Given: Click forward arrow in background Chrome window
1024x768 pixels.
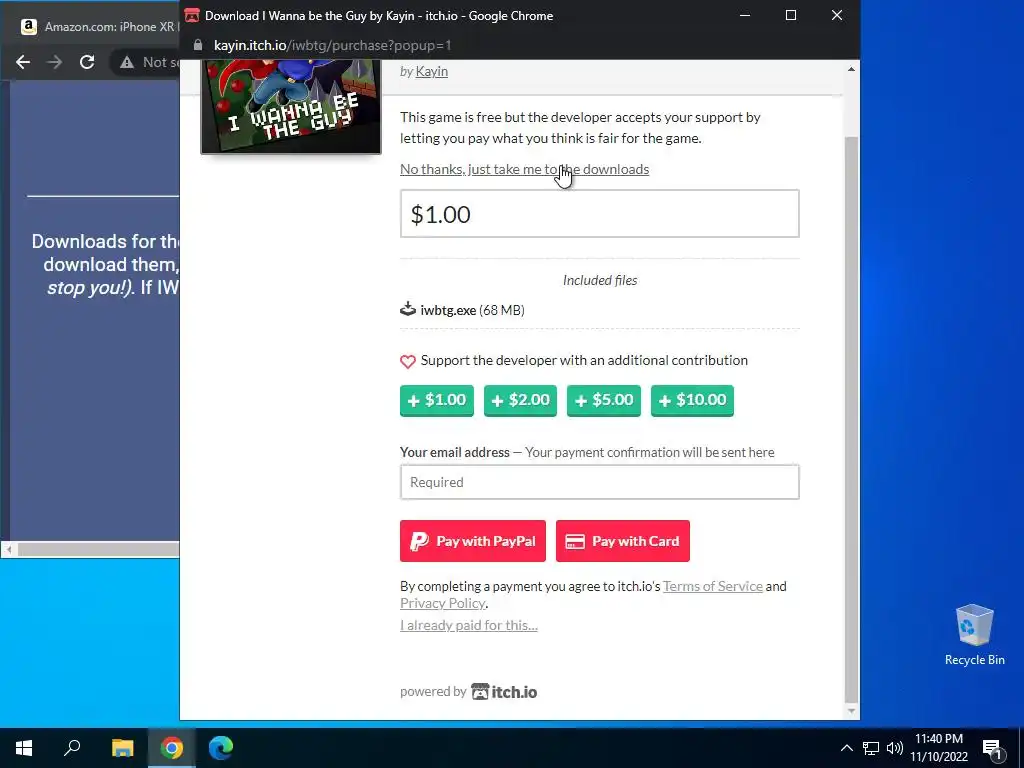Looking at the screenshot, I should (55, 62).
